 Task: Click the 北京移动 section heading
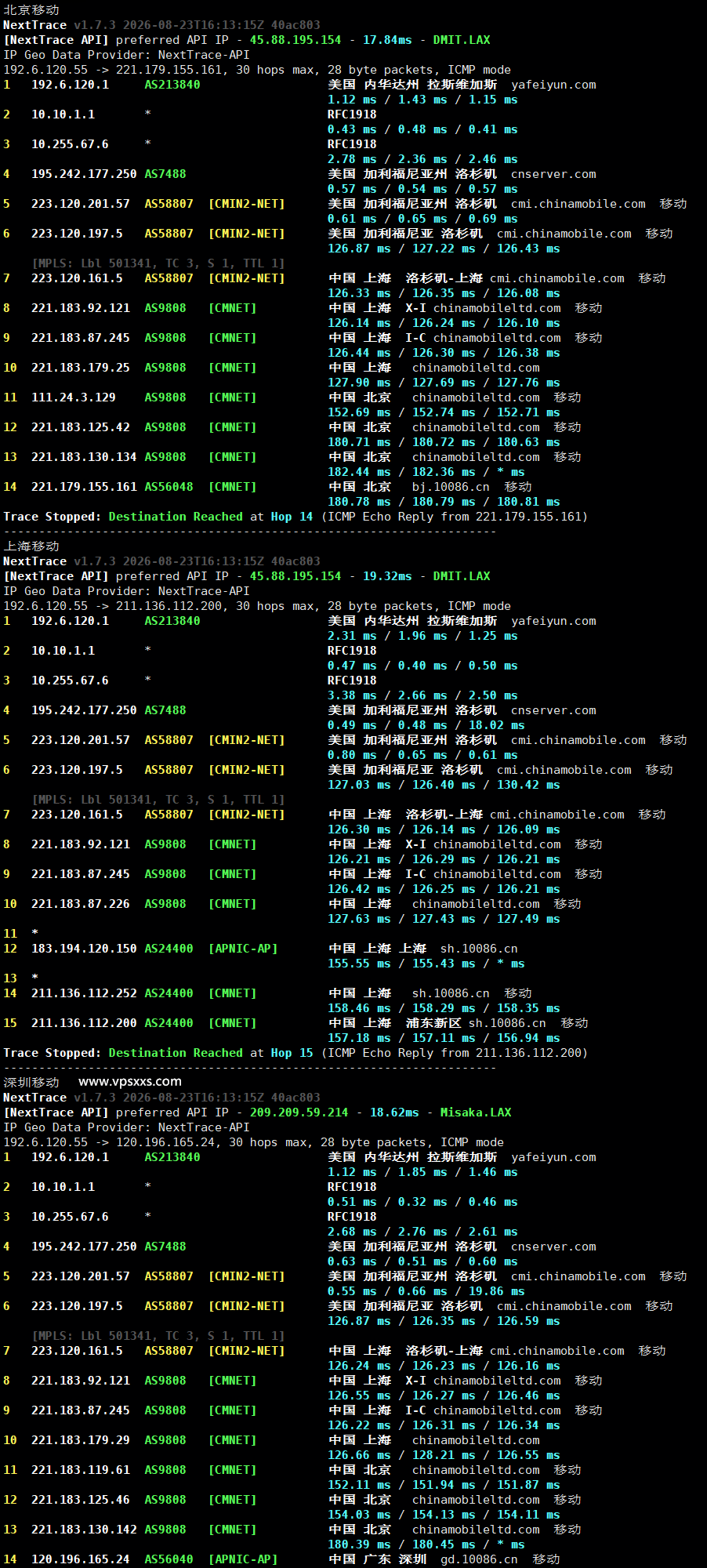(31, 9)
